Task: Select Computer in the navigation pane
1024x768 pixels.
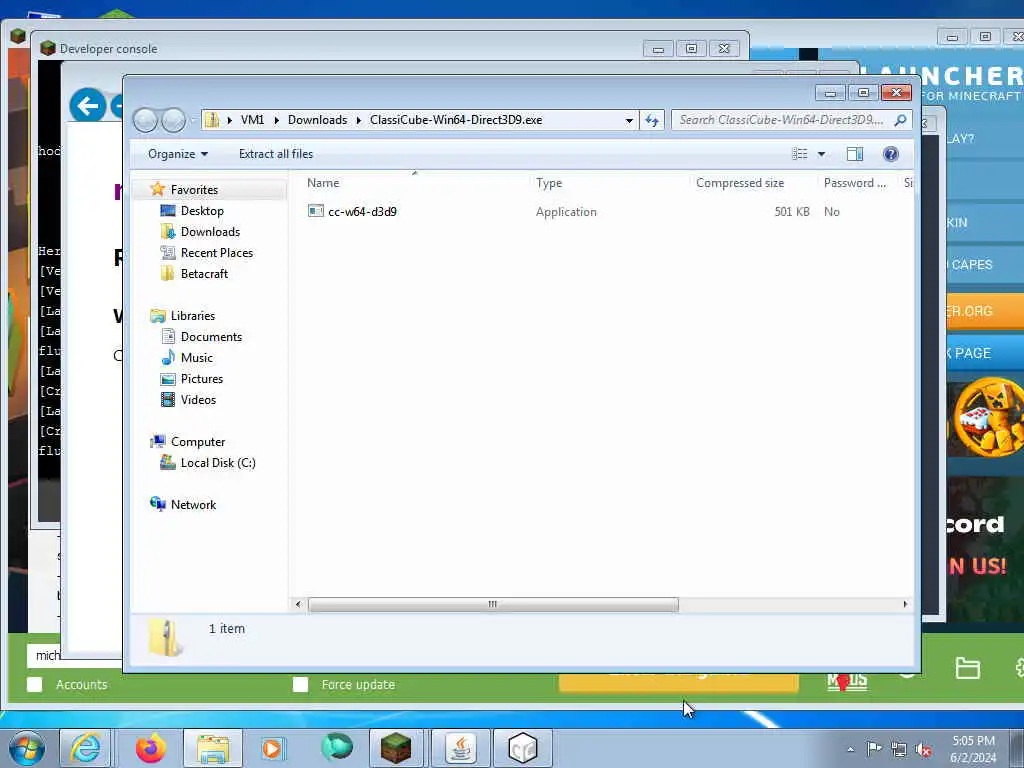Action: click(197, 441)
